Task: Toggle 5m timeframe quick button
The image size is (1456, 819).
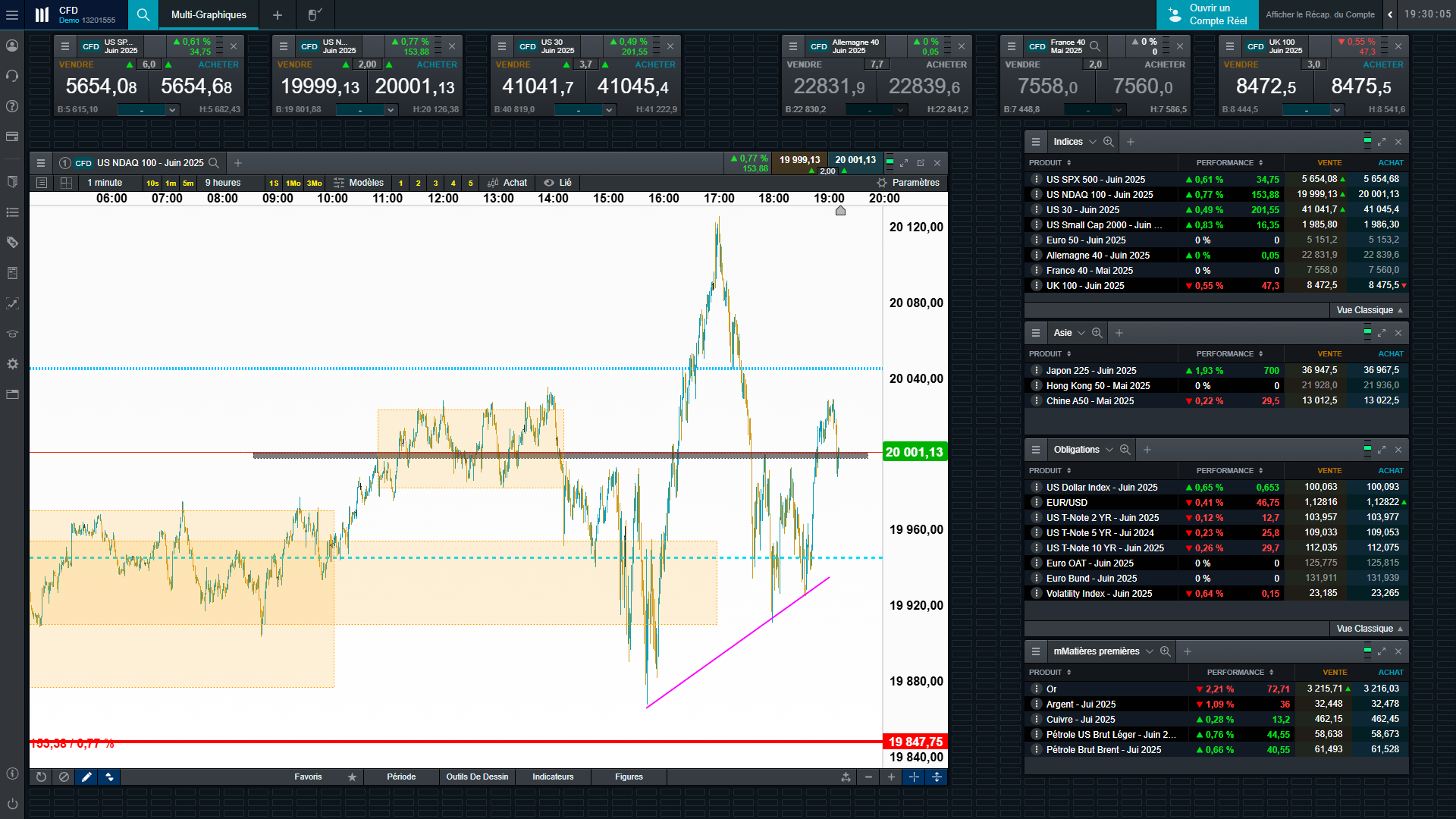Action: click(188, 183)
